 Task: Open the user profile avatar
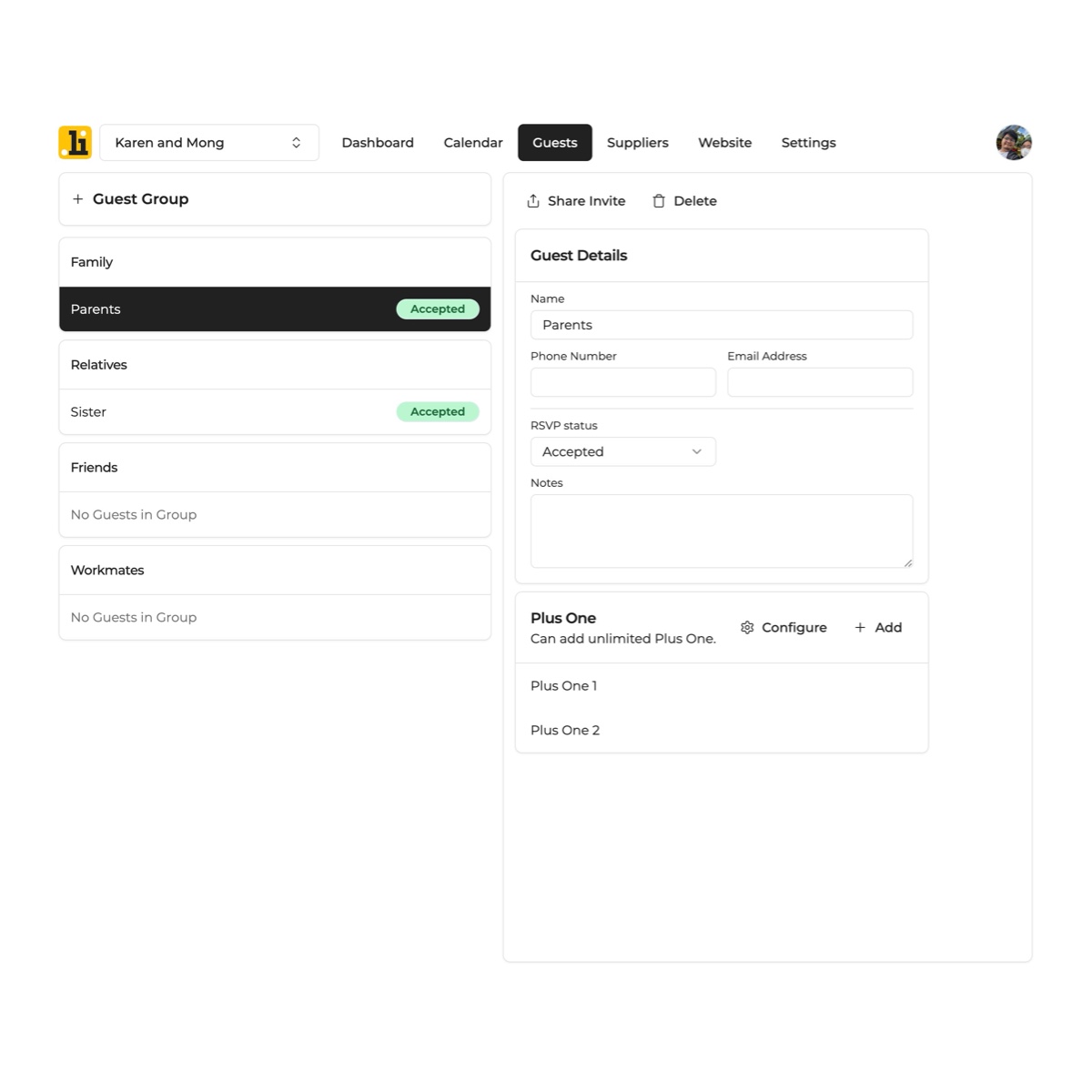tap(1014, 143)
